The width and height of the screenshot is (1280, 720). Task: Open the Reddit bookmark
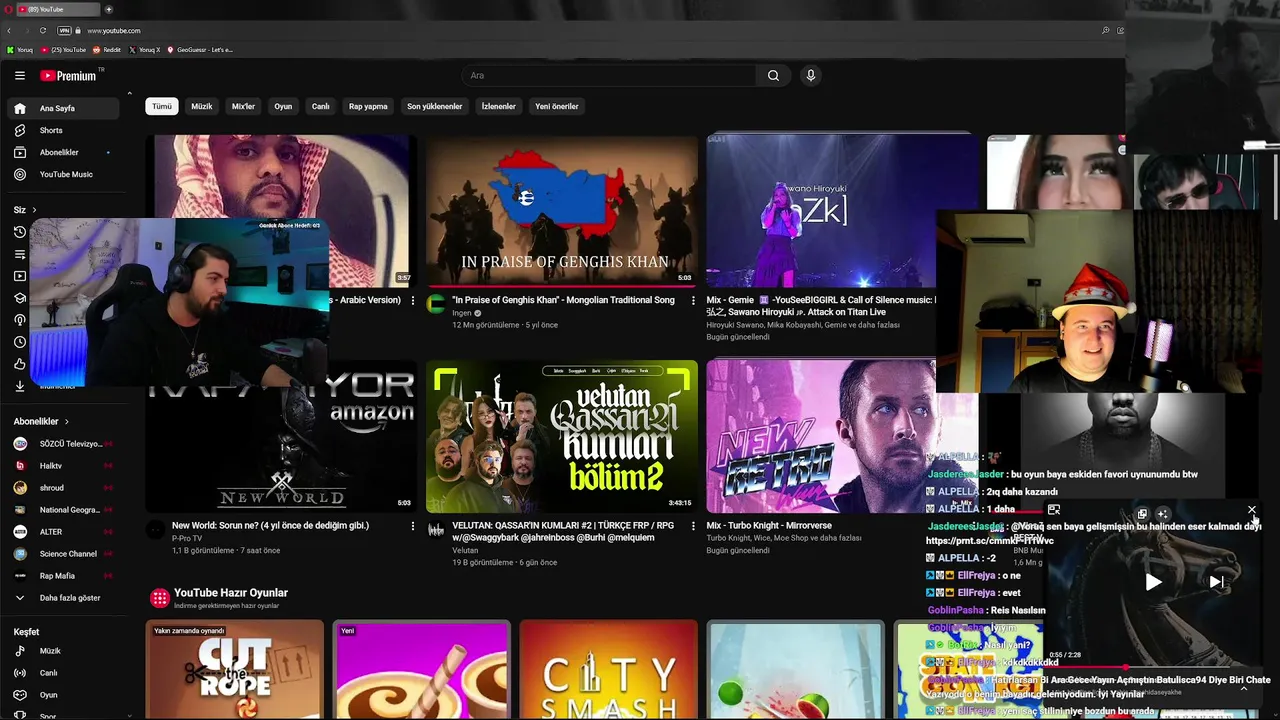click(107, 50)
